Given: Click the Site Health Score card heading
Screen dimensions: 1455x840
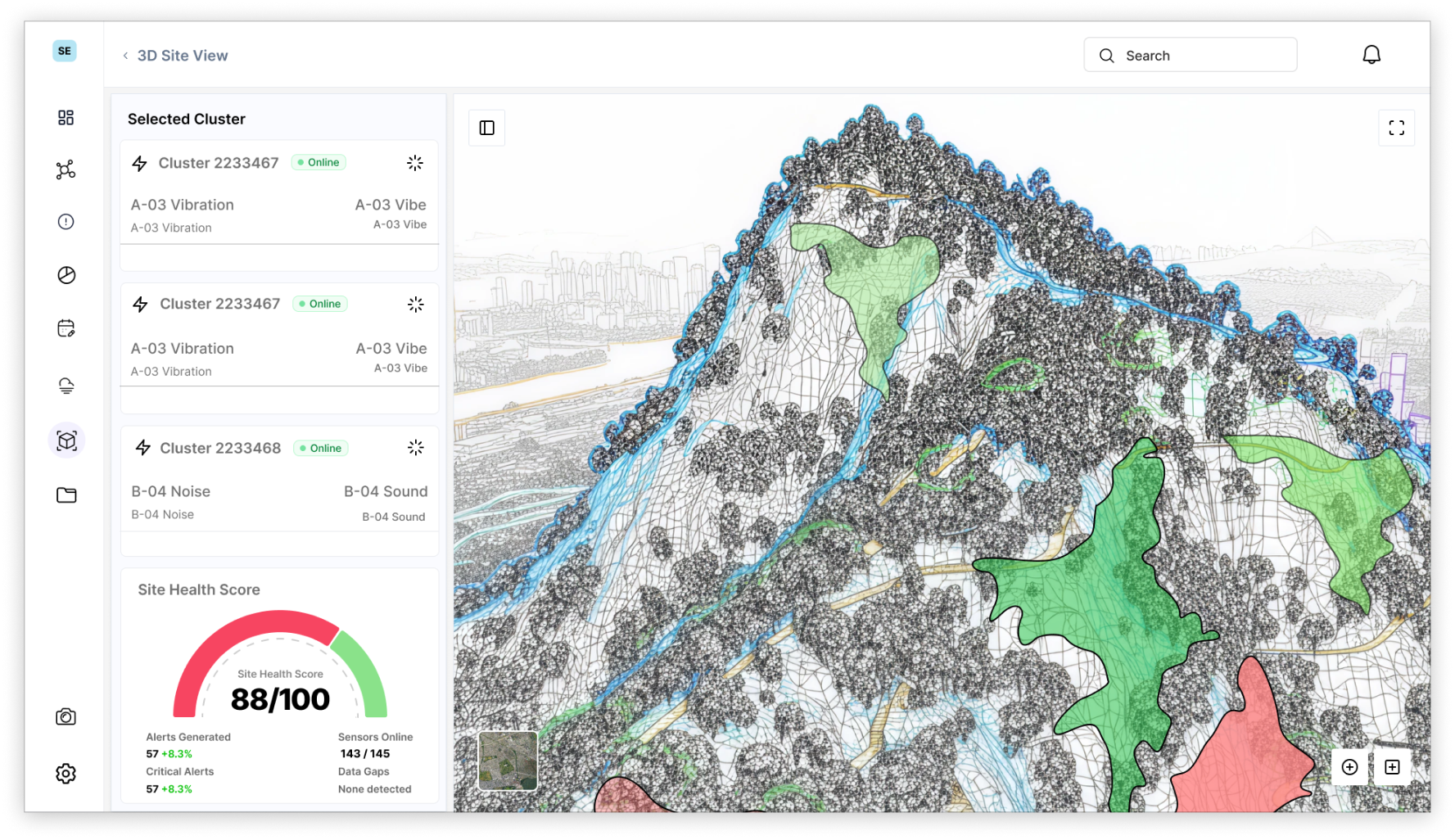Looking at the screenshot, I should point(199,589).
